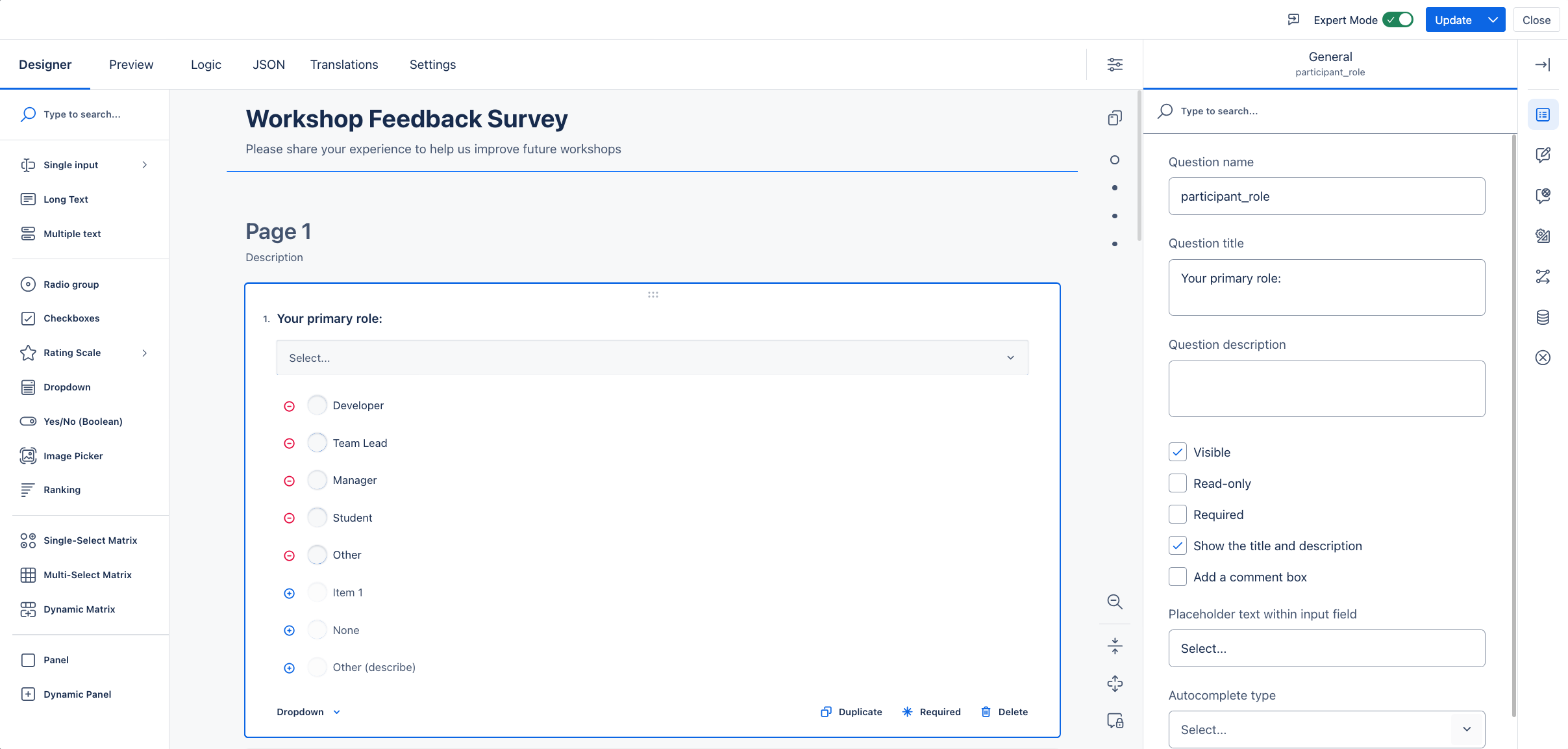Remove the Developer choice with red minus
This screenshot has height=749, width=1568.
290,406
